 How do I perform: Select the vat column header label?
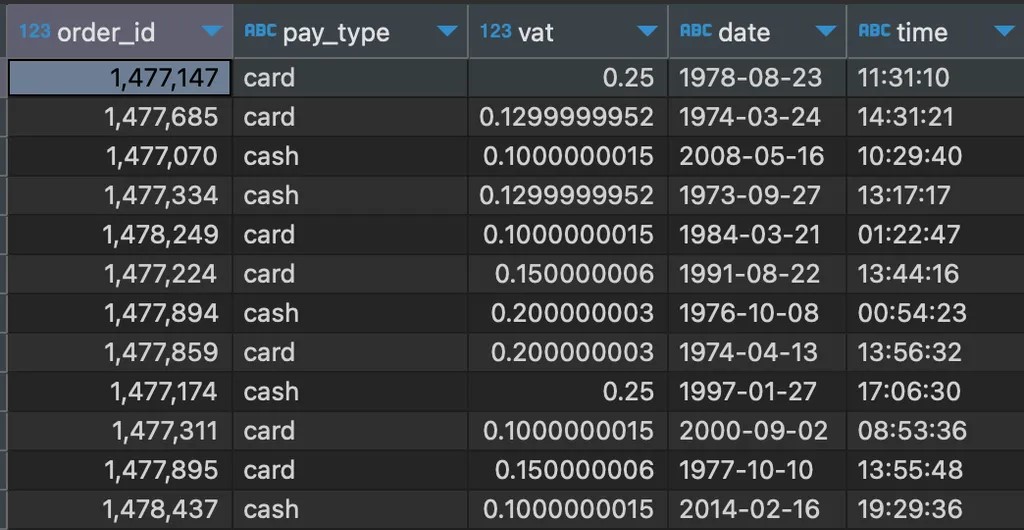pos(536,33)
